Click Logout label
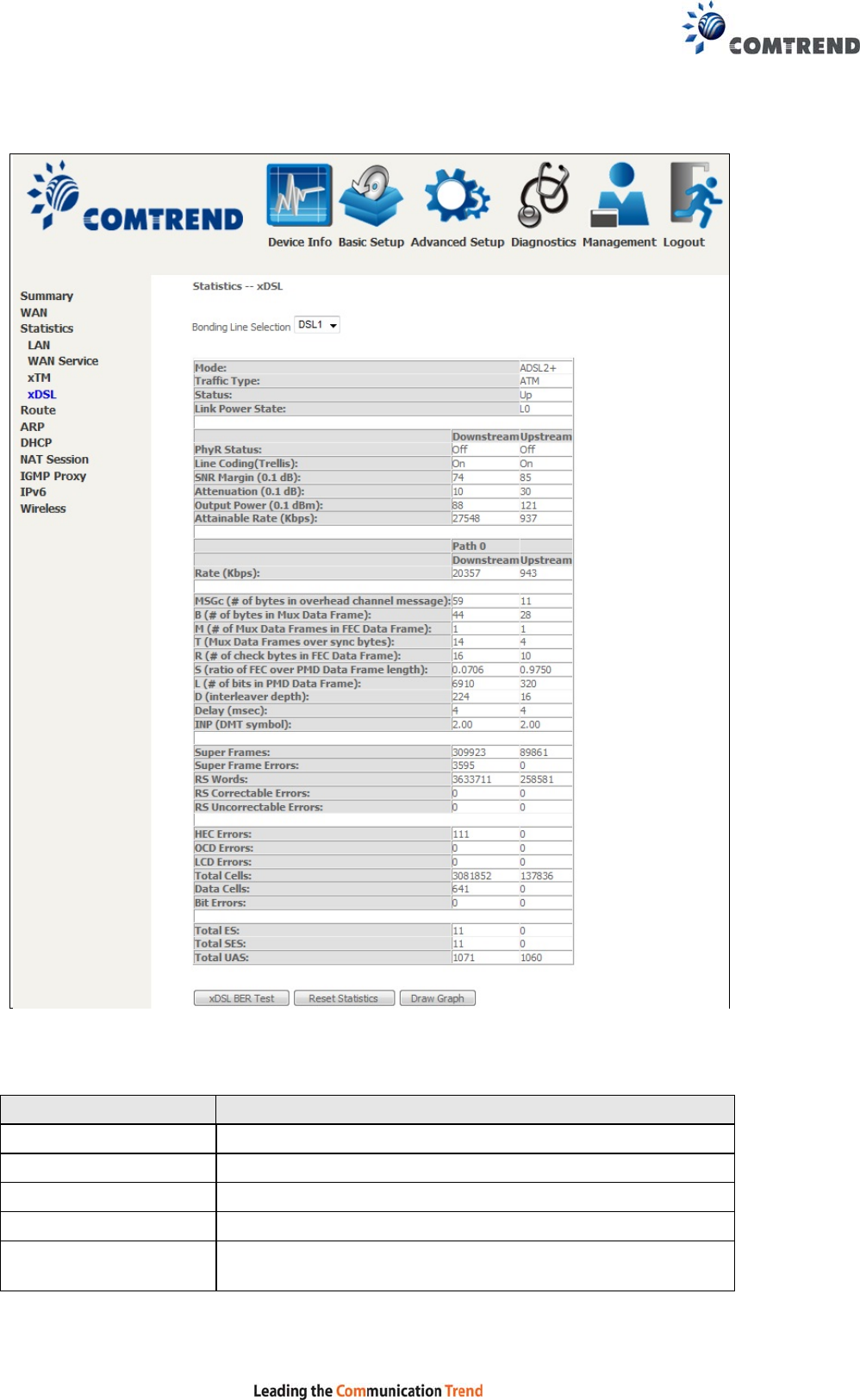The height and width of the screenshot is (1400, 860). [x=683, y=242]
